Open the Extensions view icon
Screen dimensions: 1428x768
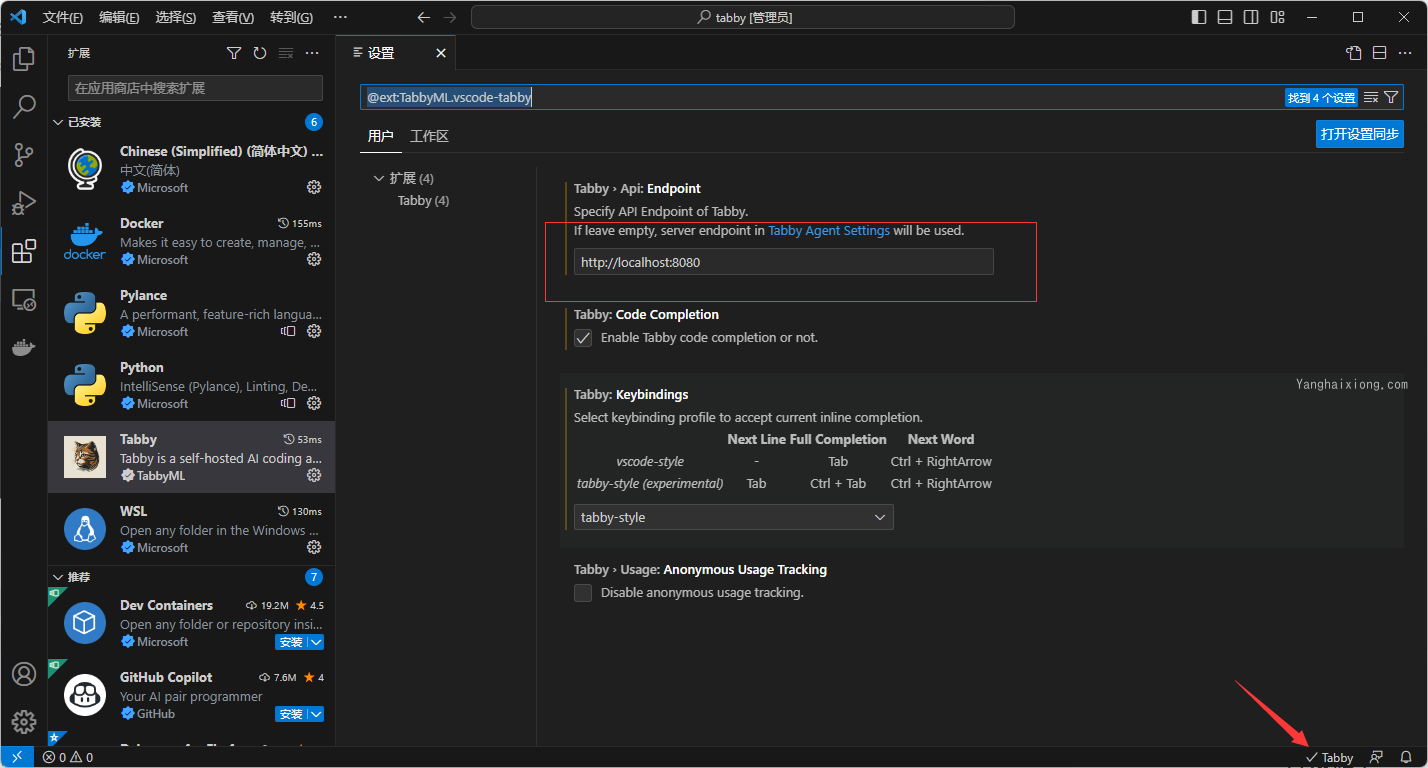24,251
